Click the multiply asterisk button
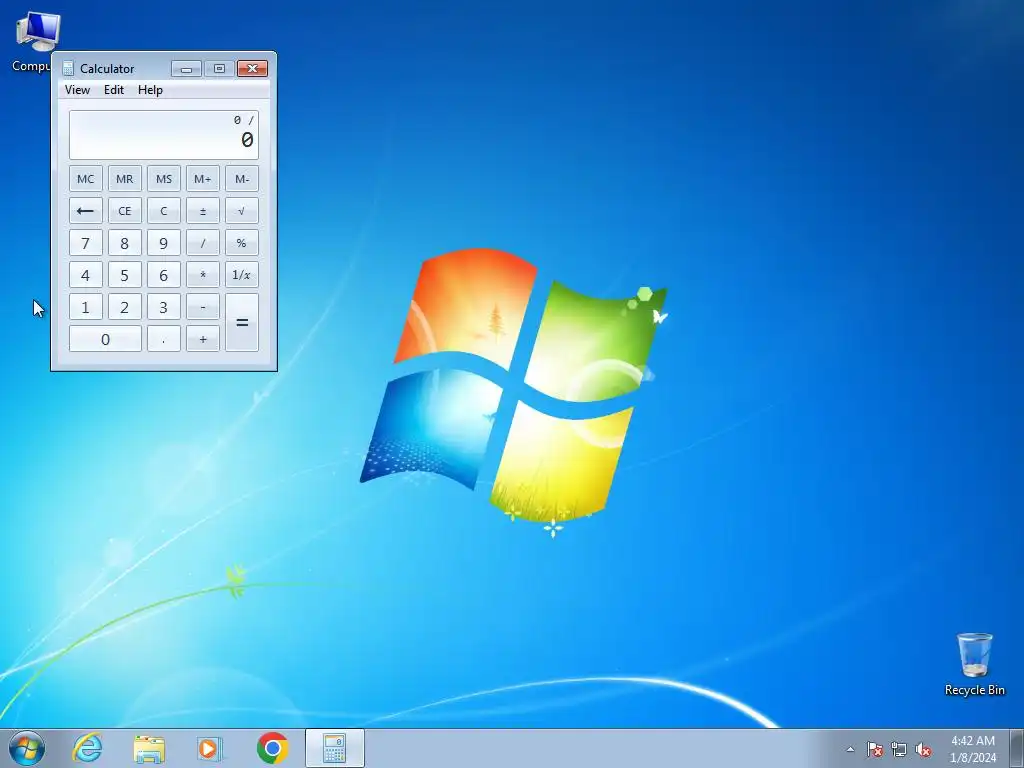The image size is (1024, 768). point(202,275)
